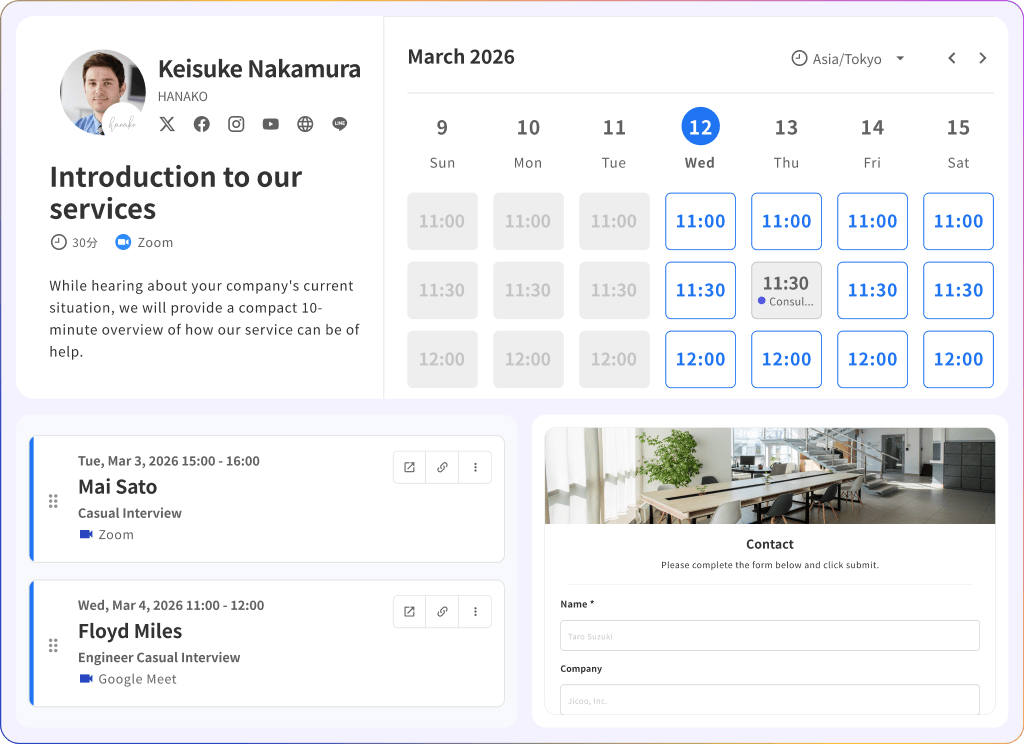The width and height of the screenshot is (1025, 745).
Task: Visit the Instagram profile icon
Action: (236, 124)
